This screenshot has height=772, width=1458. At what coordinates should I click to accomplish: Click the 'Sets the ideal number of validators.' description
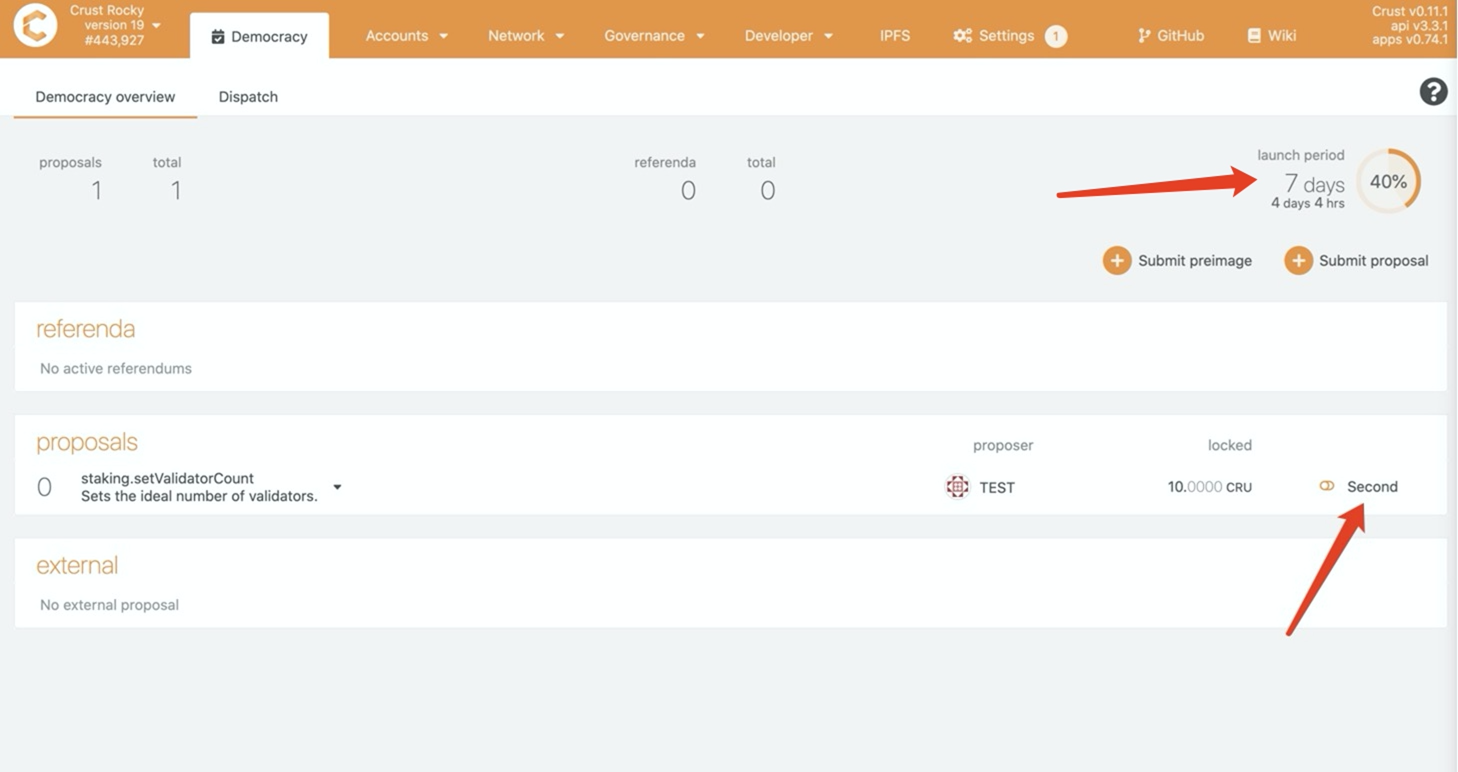click(199, 496)
